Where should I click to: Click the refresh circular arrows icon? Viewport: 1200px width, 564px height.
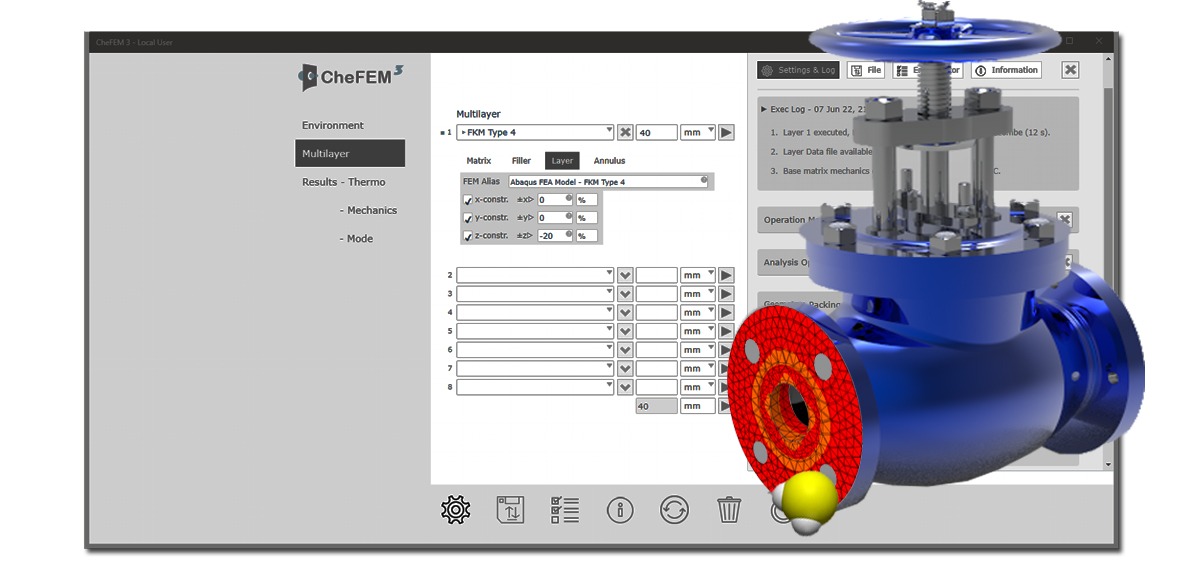tap(674, 510)
